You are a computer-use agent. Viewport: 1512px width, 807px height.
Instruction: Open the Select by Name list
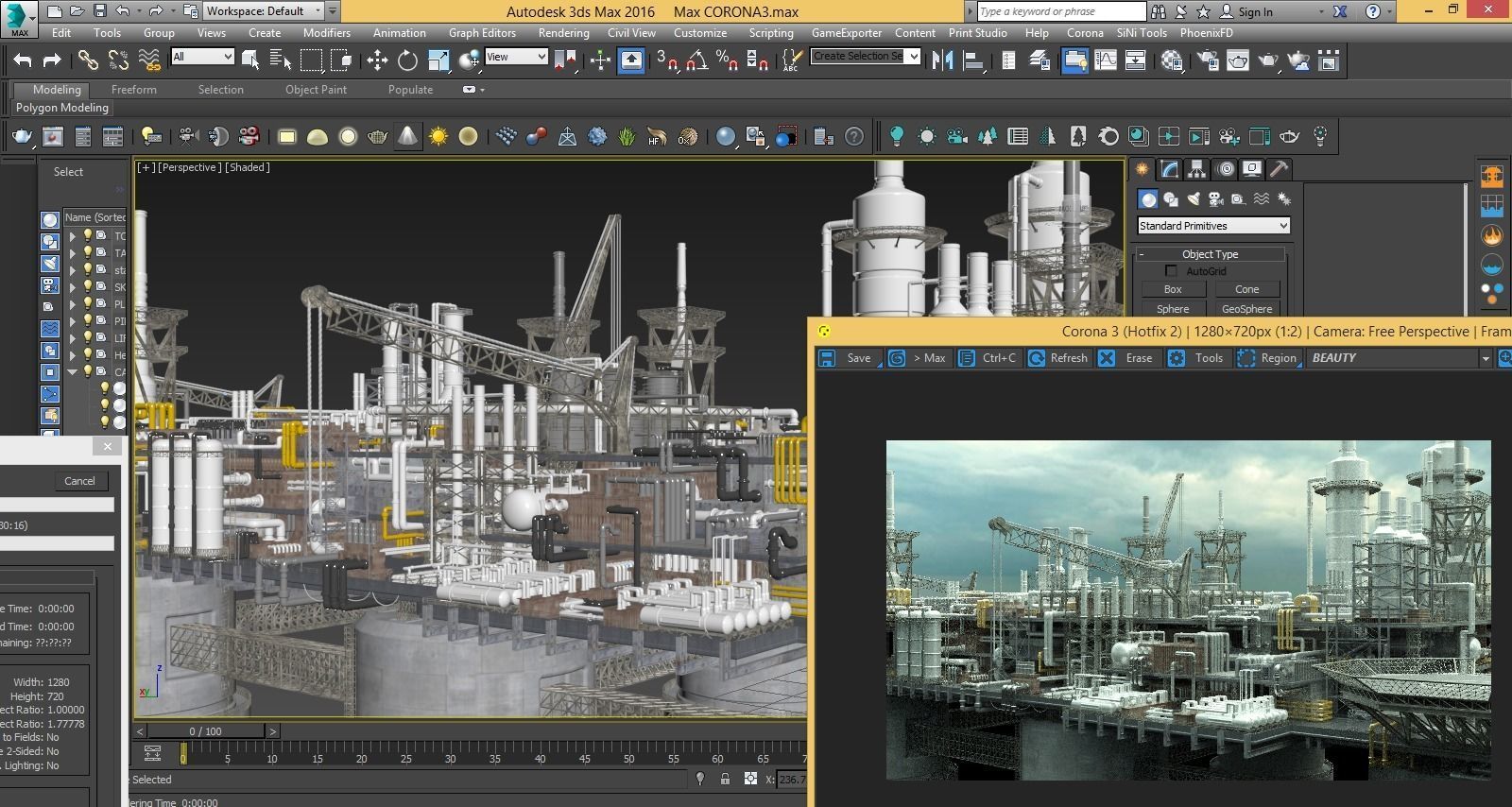coord(281,60)
